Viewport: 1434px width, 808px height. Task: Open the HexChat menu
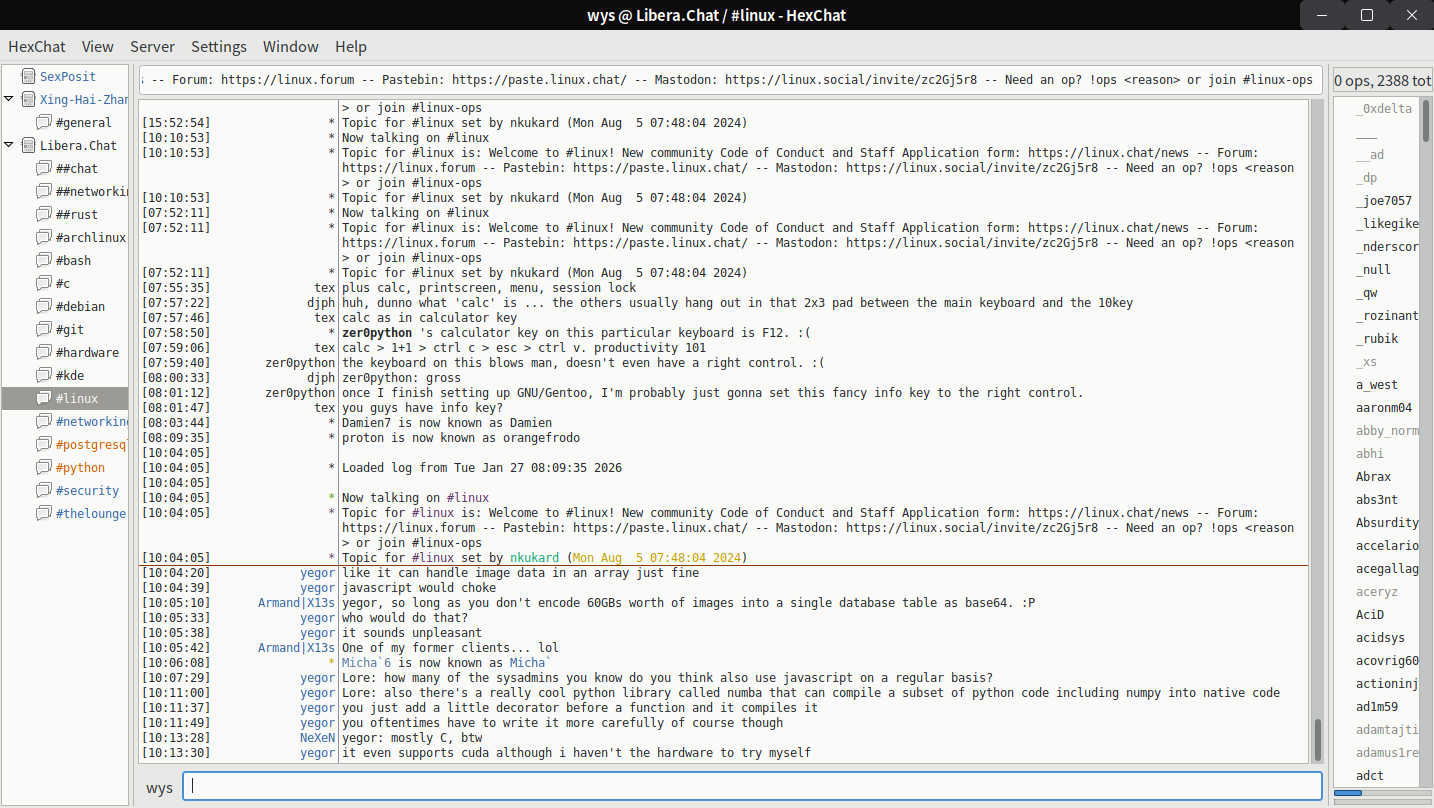pos(37,47)
